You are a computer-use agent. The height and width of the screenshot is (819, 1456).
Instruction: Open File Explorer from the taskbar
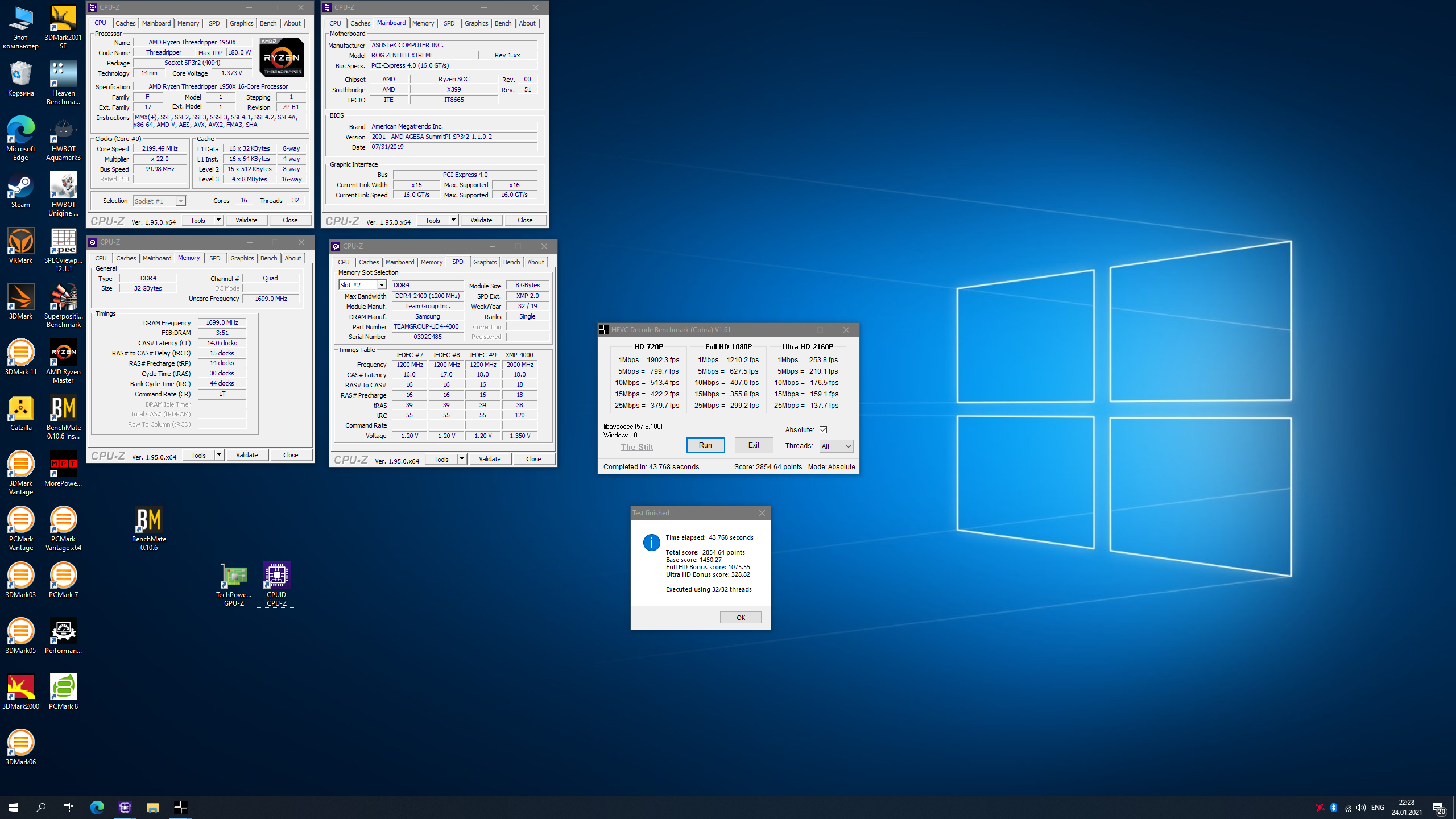(152, 807)
